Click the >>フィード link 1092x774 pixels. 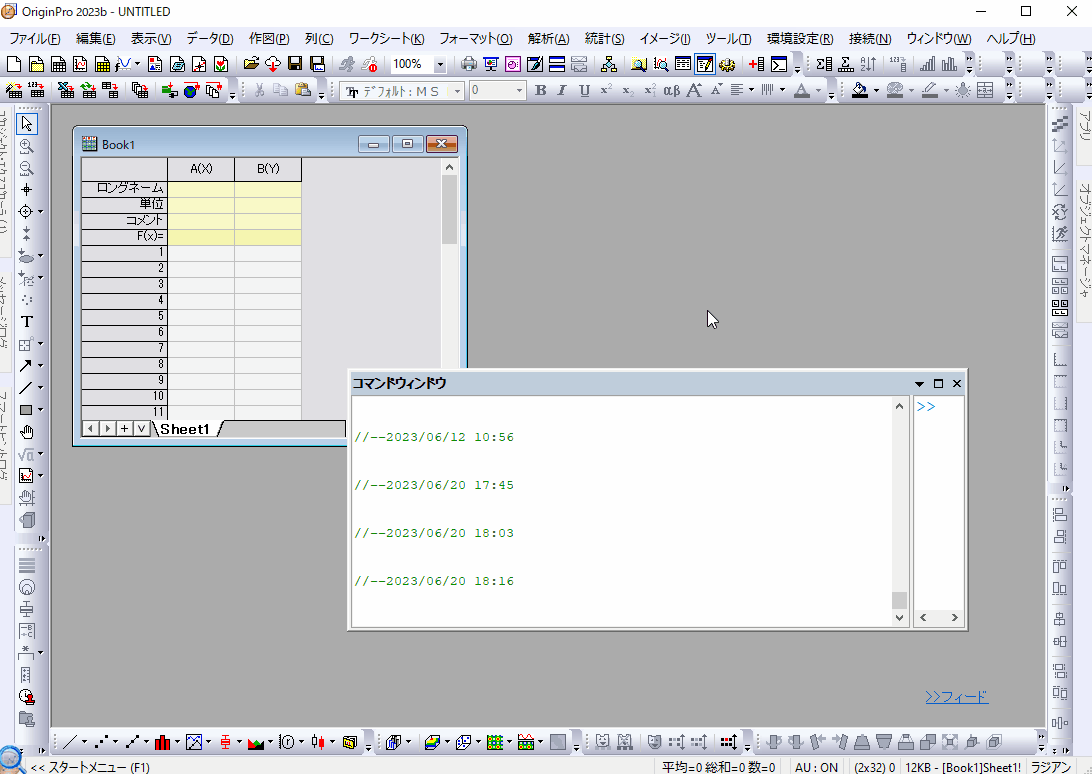pos(957,697)
